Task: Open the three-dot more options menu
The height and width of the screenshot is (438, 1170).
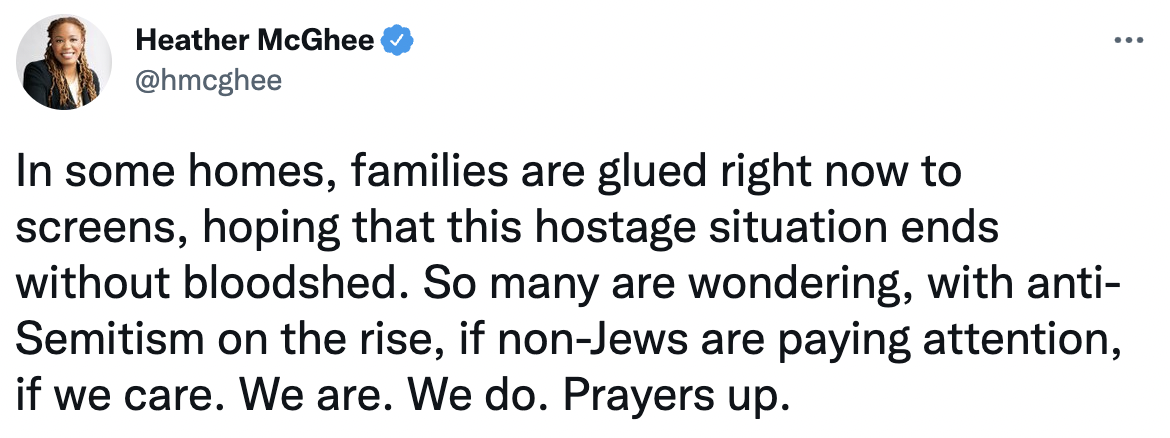Action: coord(1128,41)
